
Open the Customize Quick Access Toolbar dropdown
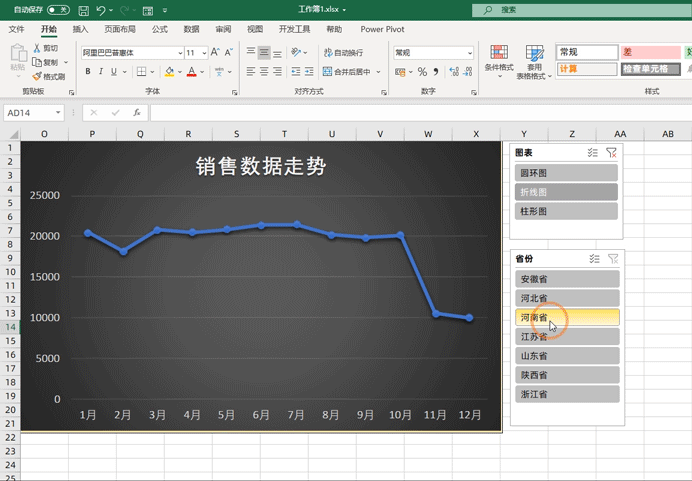tap(165, 10)
